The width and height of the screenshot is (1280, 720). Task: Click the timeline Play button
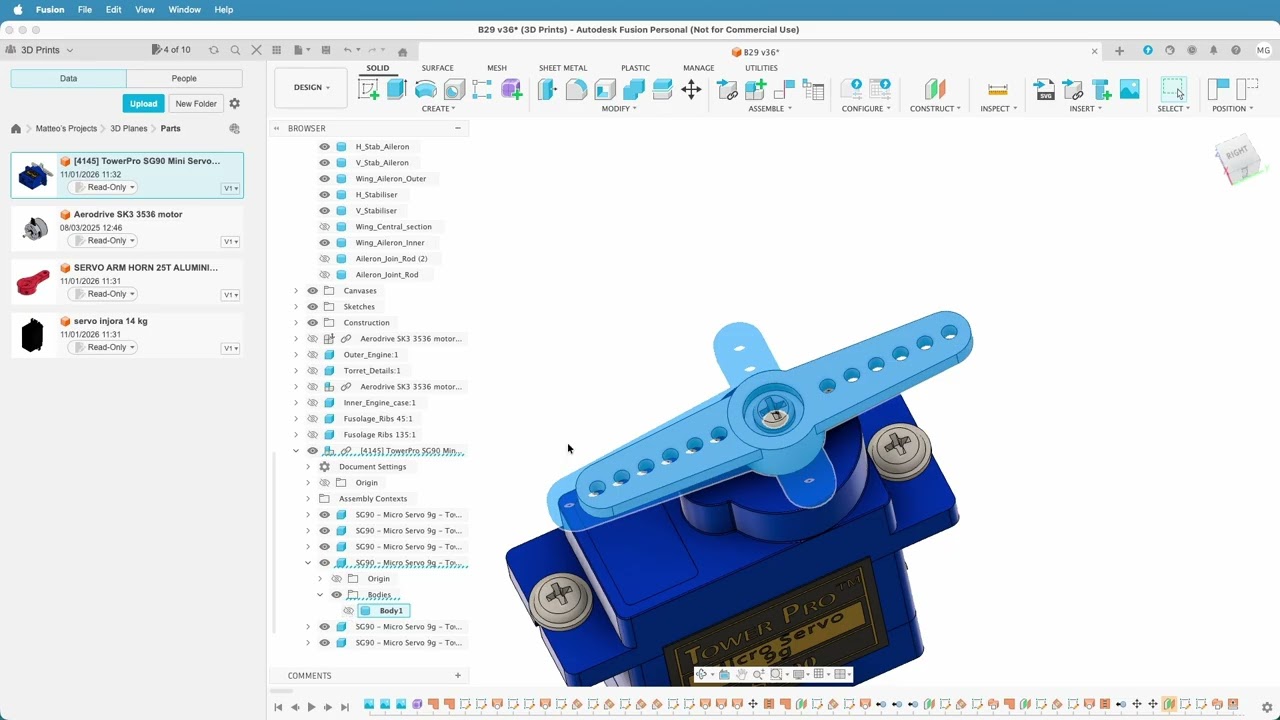pyautogui.click(x=311, y=707)
